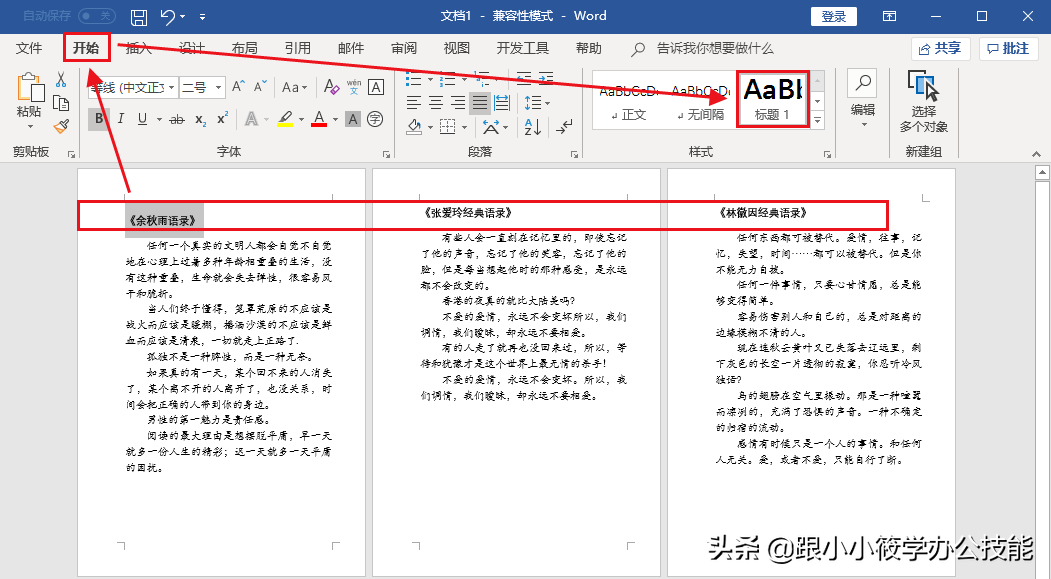This screenshot has height=579, width=1051.
Task: Toggle center alignment in paragraph group
Action: click(436, 102)
